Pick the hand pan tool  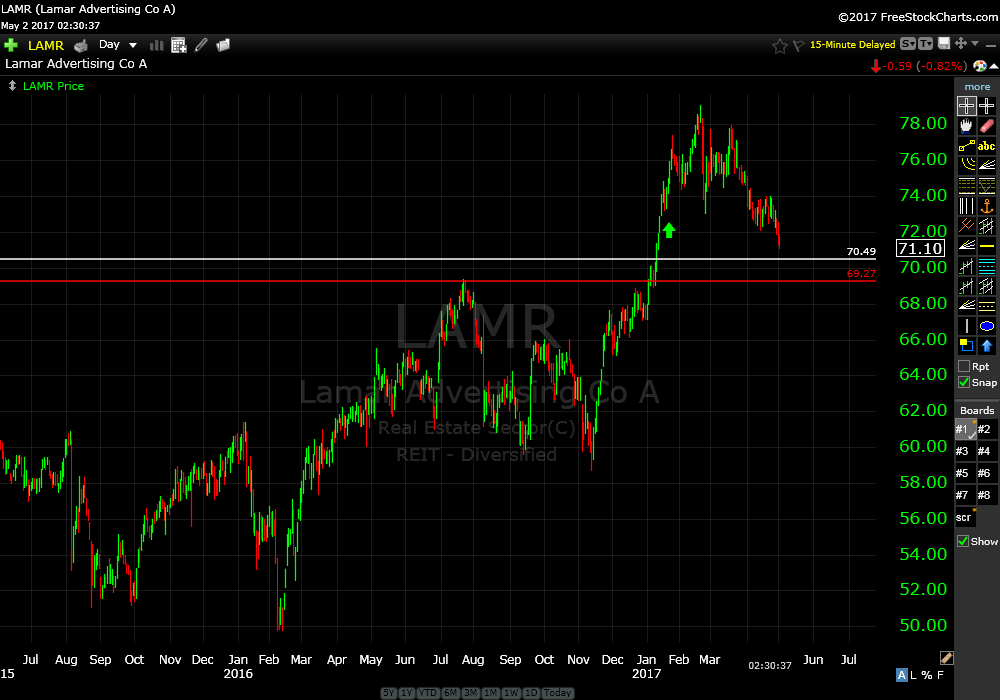click(x=966, y=126)
